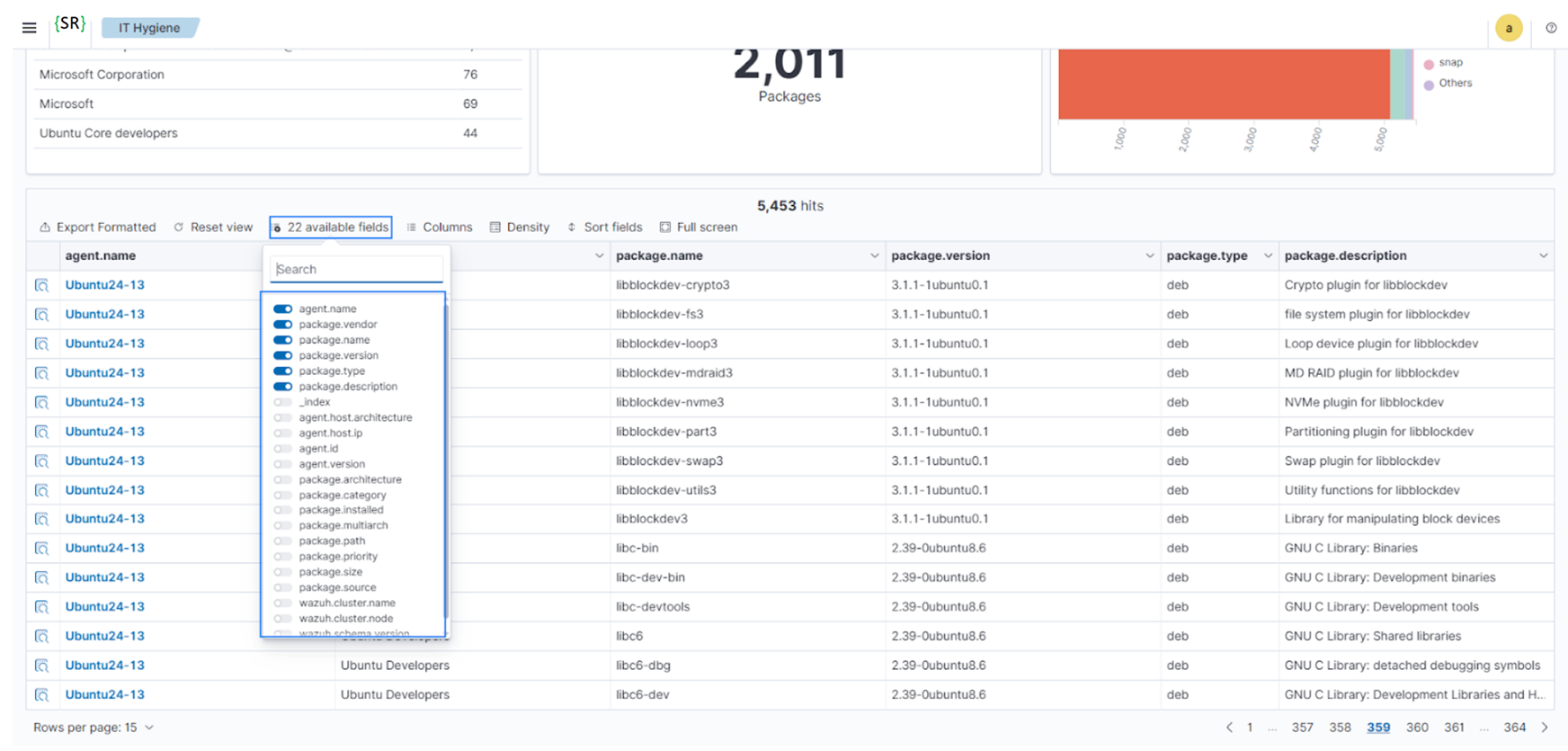1568x751 pixels.
Task: Open the IT Hygiene breadcrumb link
Action: coord(149,28)
